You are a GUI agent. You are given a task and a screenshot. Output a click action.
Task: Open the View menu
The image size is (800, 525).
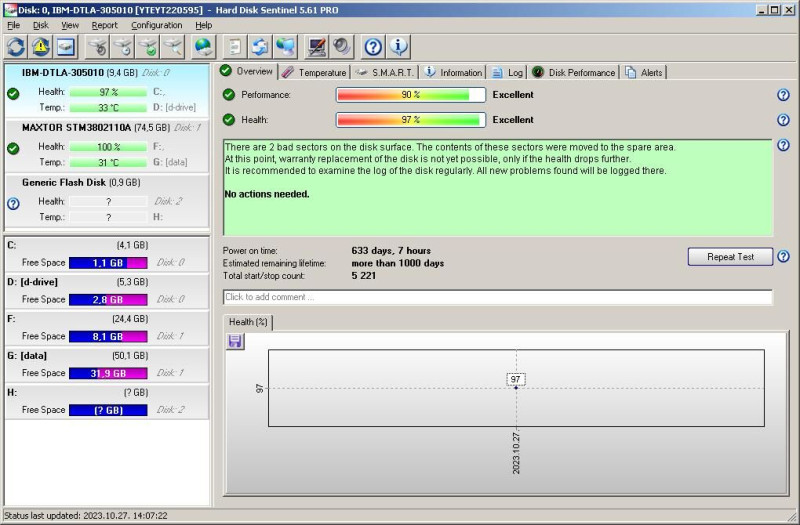click(70, 25)
